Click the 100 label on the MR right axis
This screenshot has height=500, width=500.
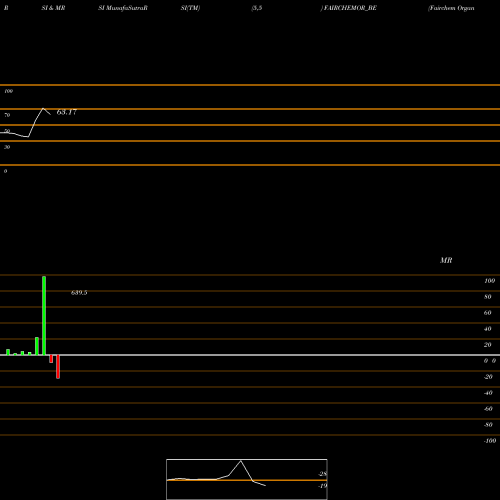490,281
